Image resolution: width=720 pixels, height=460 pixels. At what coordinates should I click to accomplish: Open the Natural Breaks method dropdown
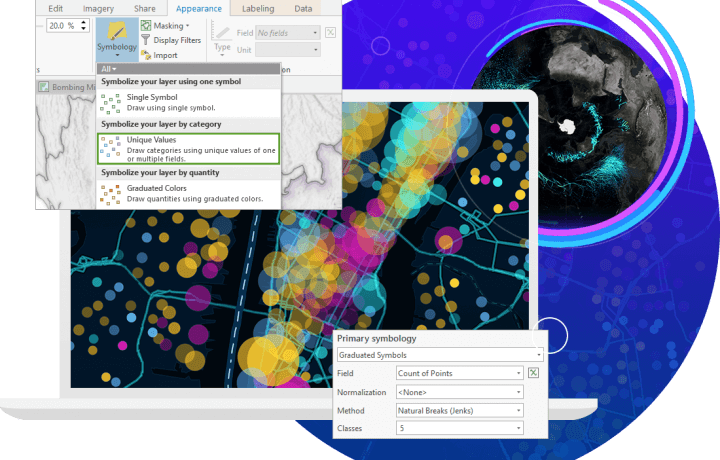(460, 410)
